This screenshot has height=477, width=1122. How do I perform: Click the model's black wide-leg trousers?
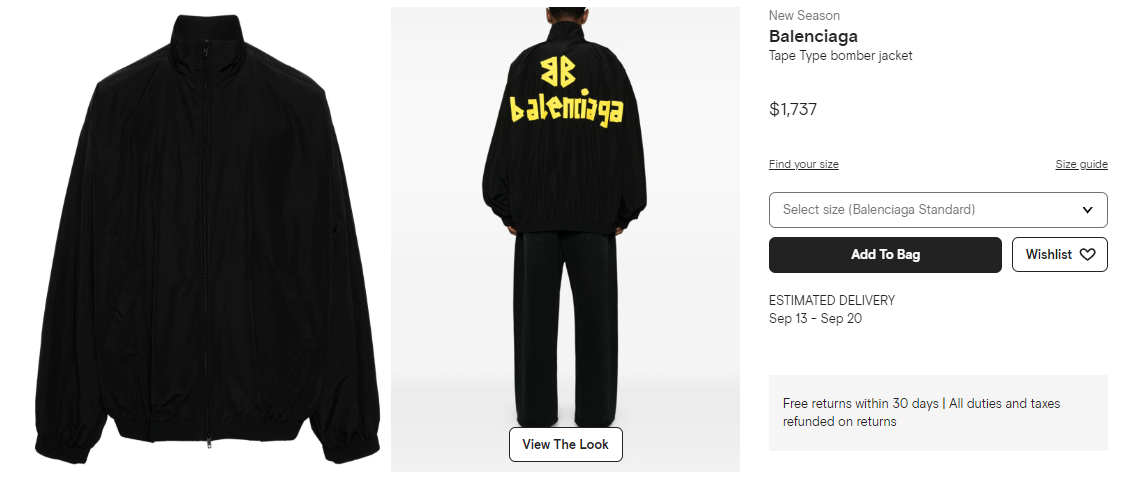click(566, 329)
